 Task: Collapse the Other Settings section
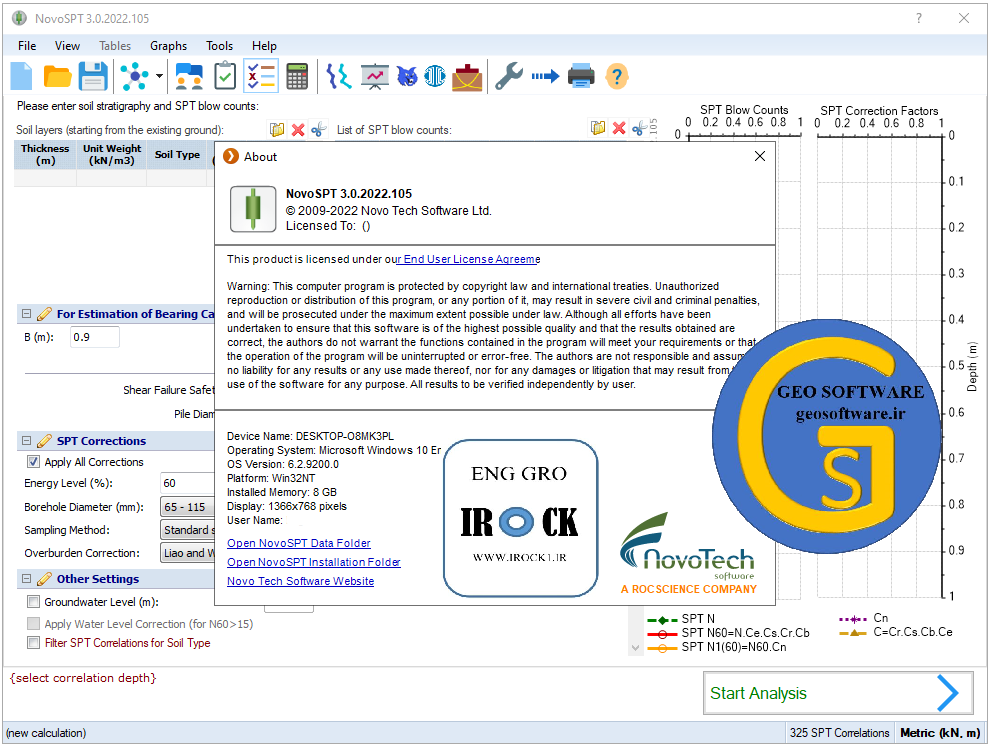point(25,579)
